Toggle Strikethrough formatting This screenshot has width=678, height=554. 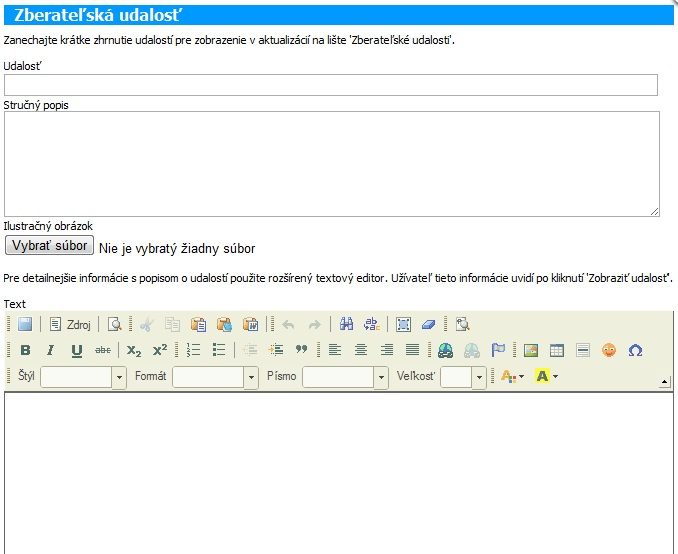pyautogui.click(x=102, y=350)
